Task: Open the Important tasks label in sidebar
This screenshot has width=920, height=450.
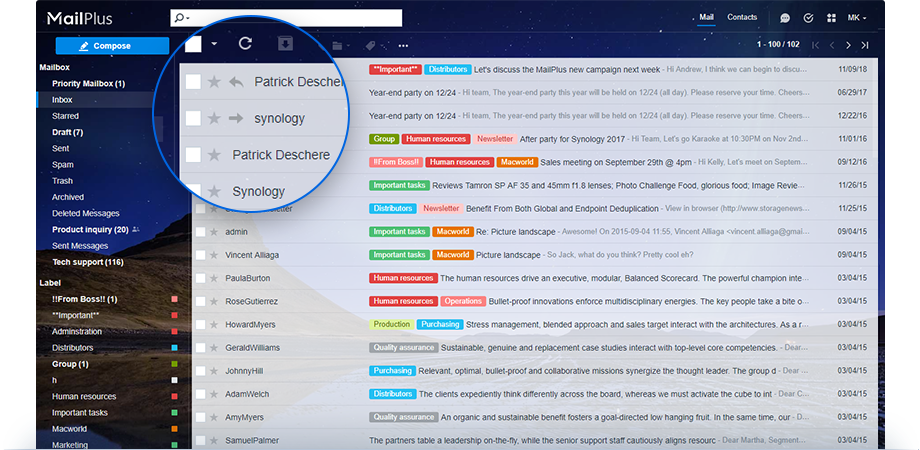Action: 80,412
